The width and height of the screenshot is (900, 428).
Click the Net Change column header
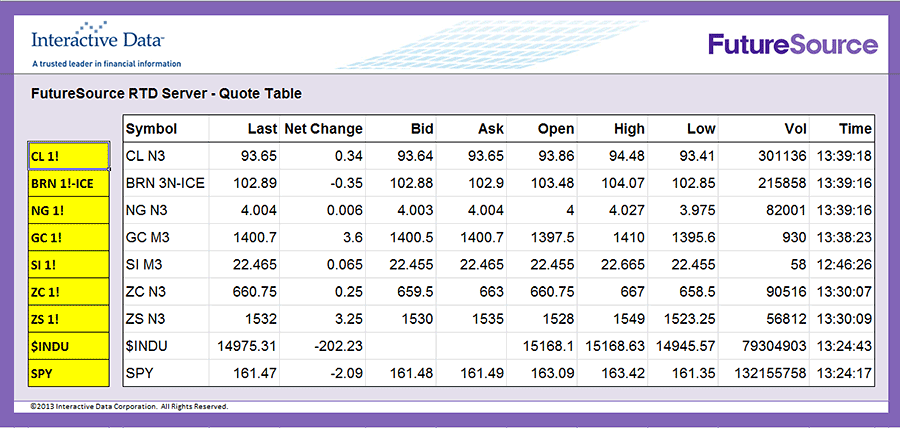pos(323,129)
